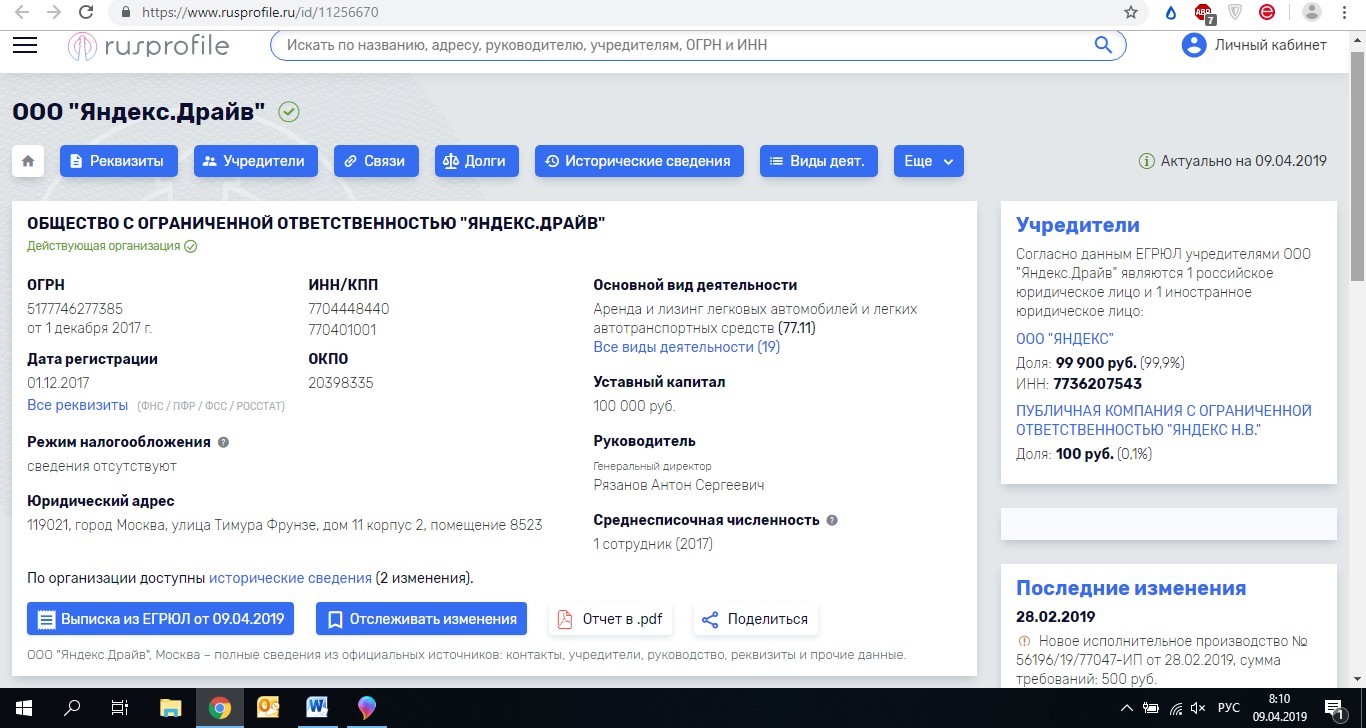The image size is (1366, 728).
Task: Click the browser address bar URL
Action: 260,13
